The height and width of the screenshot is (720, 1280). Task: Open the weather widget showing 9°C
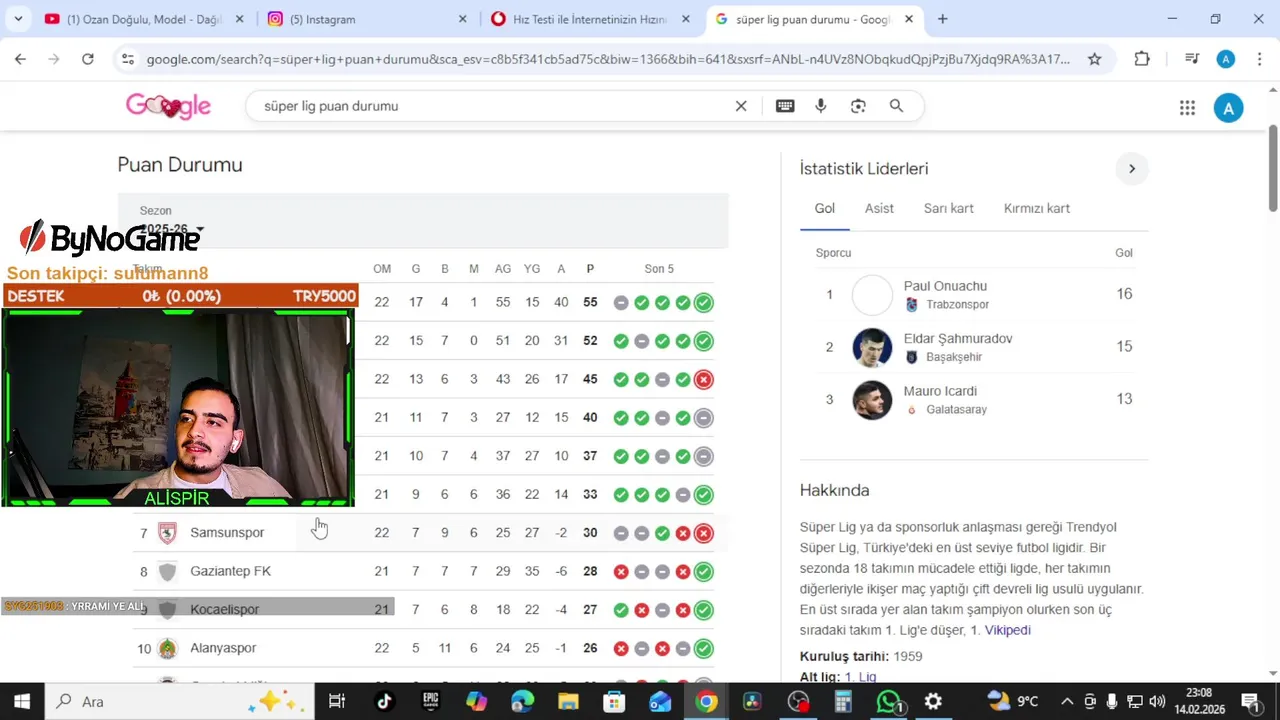(1013, 701)
